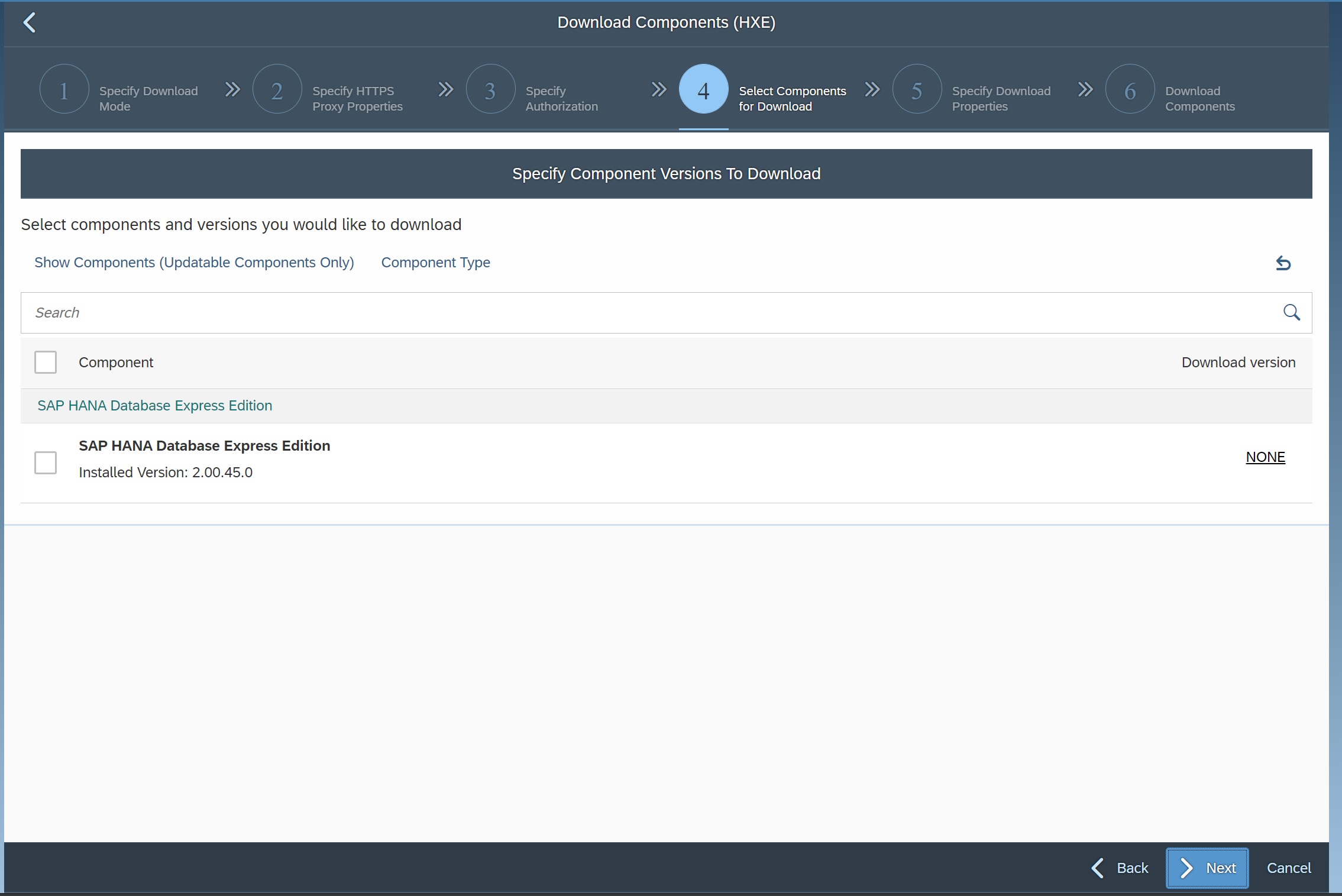Select step 2 circle icon
The image size is (1342, 896).
pos(277,90)
